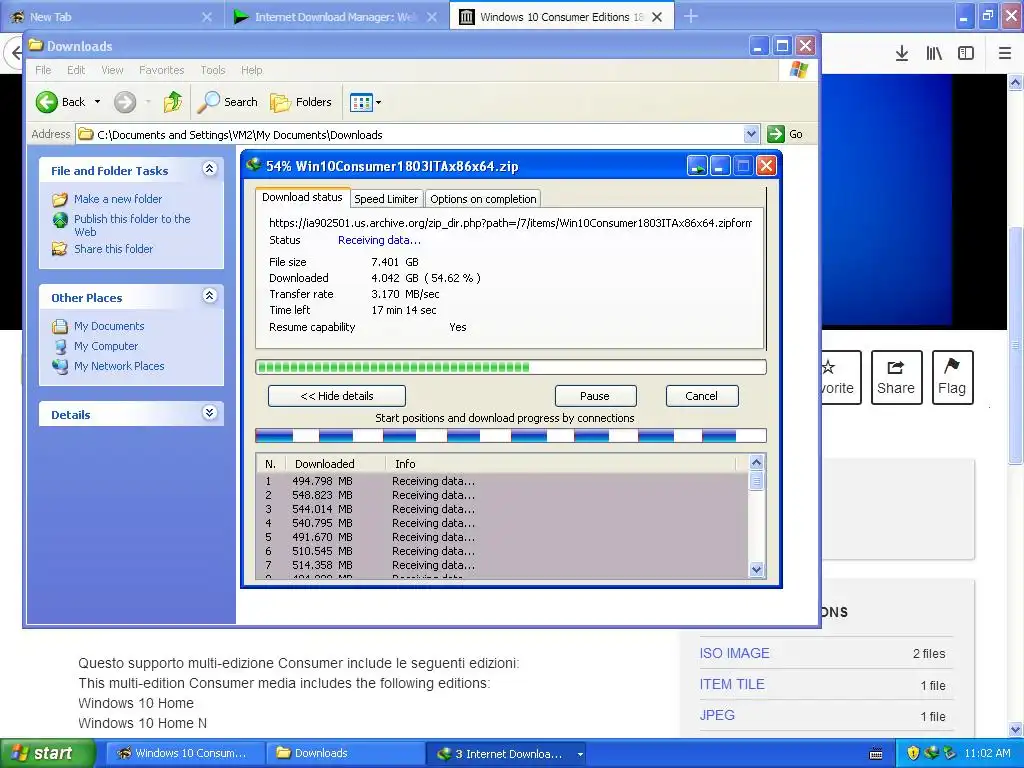Image resolution: width=1024 pixels, height=768 pixels.
Task: Cancel the download
Action: [x=701, y=396]
